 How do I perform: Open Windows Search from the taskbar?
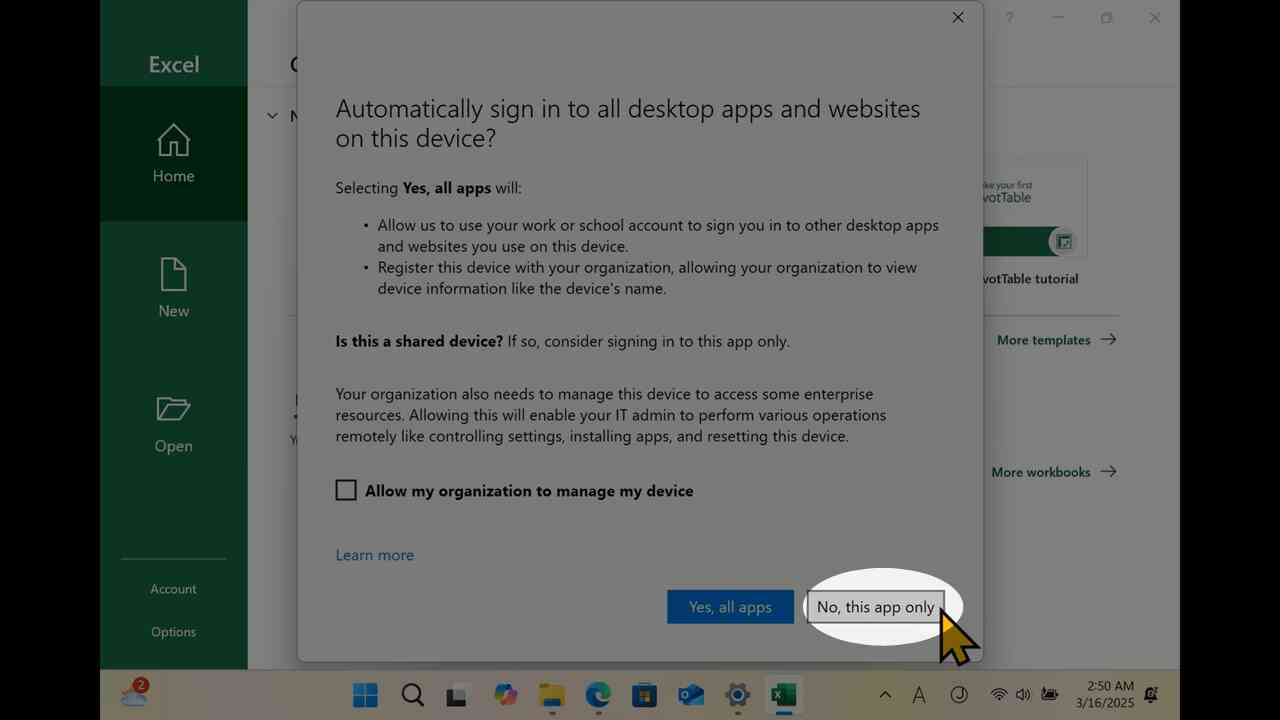(412, 694)
